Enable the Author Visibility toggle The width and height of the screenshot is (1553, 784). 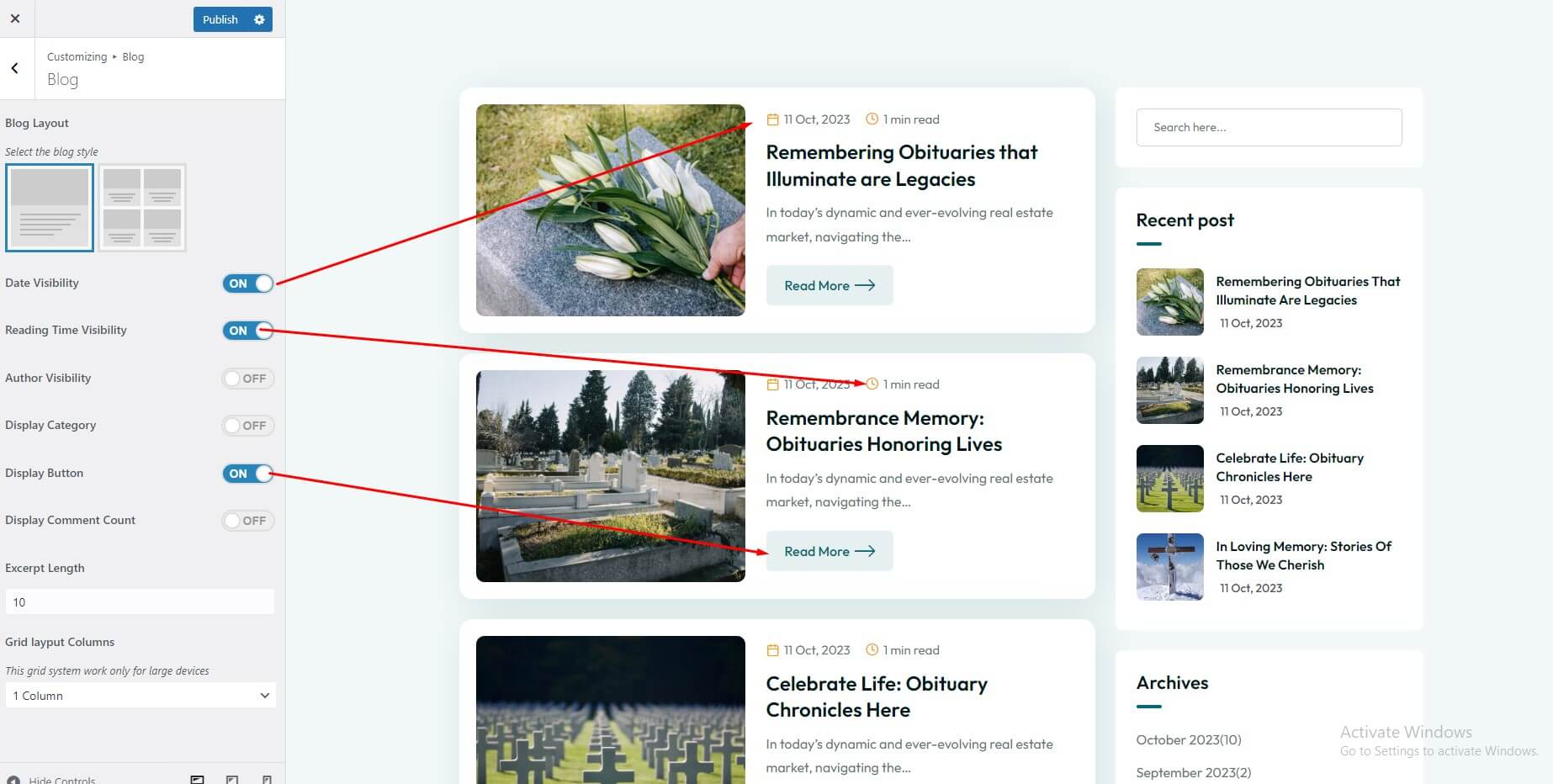coord(248,379)
